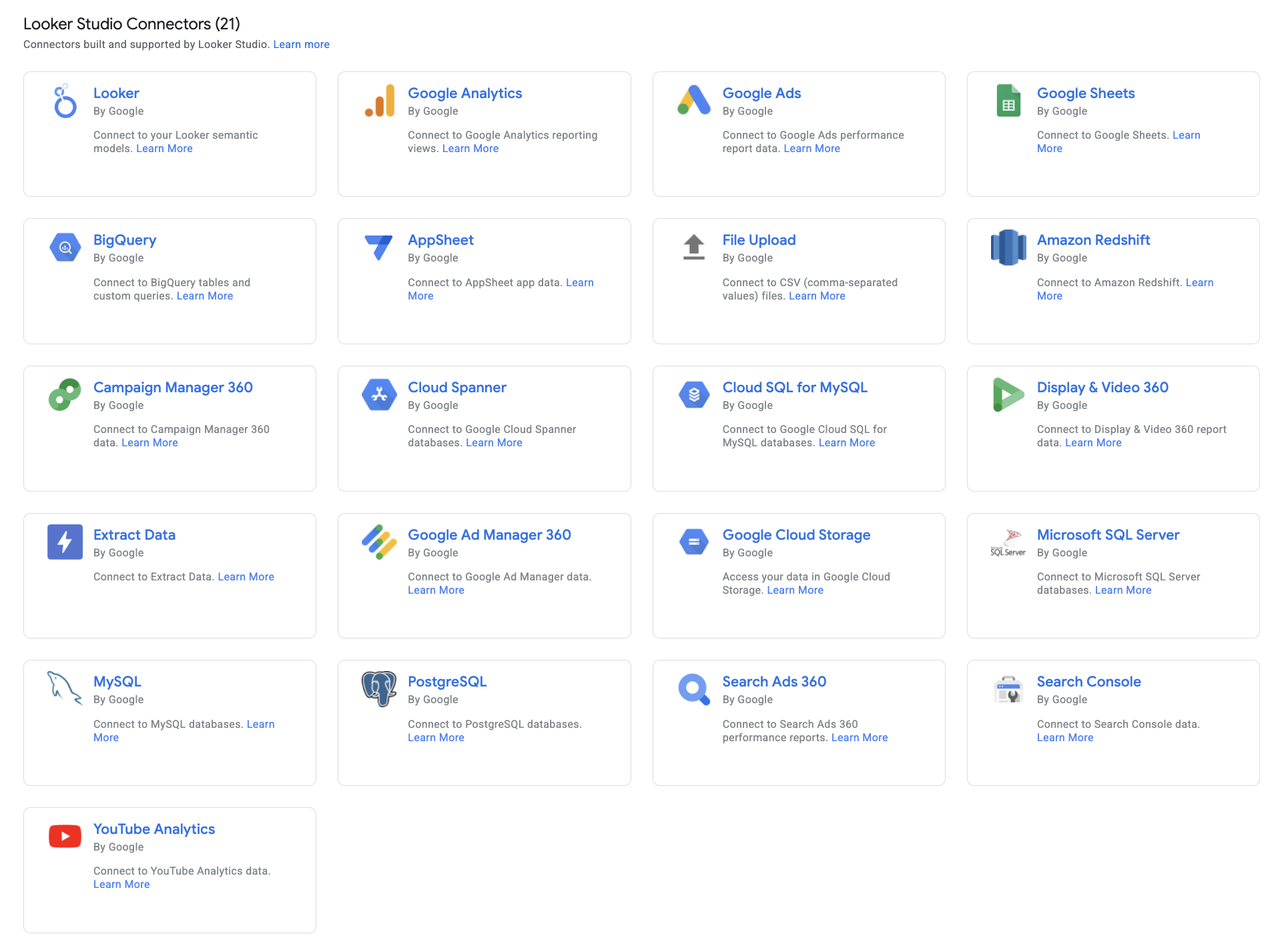This screenshot has width=1288, height=946.
Task: Click the AppSheet connector icon
Action: [379, 248]
